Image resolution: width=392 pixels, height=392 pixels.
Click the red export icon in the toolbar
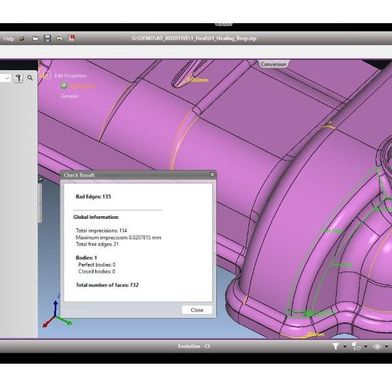[x=72, y=38]
